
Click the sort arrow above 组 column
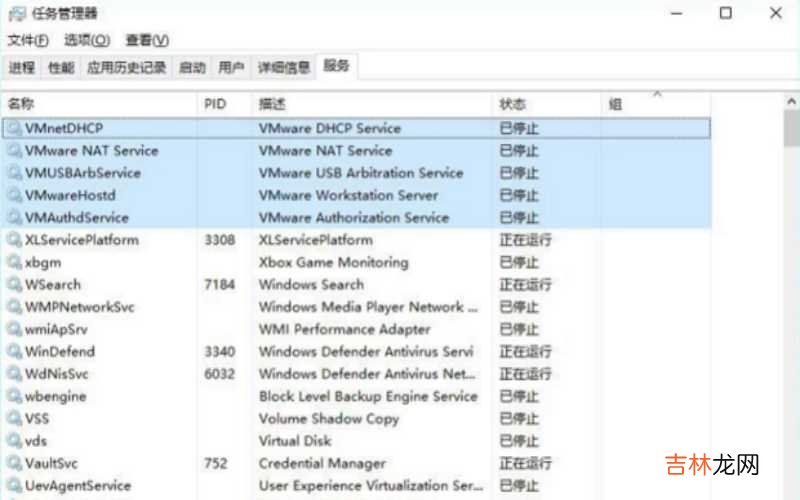click(657, 94)
